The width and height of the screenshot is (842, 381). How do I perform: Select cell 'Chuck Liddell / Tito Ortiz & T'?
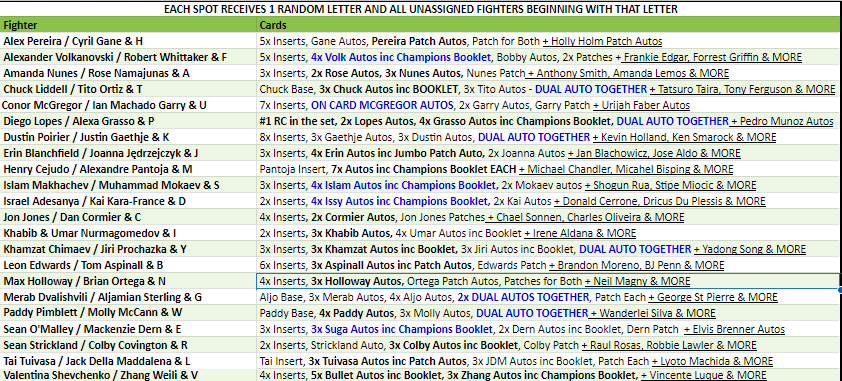[x=129, y=89]
